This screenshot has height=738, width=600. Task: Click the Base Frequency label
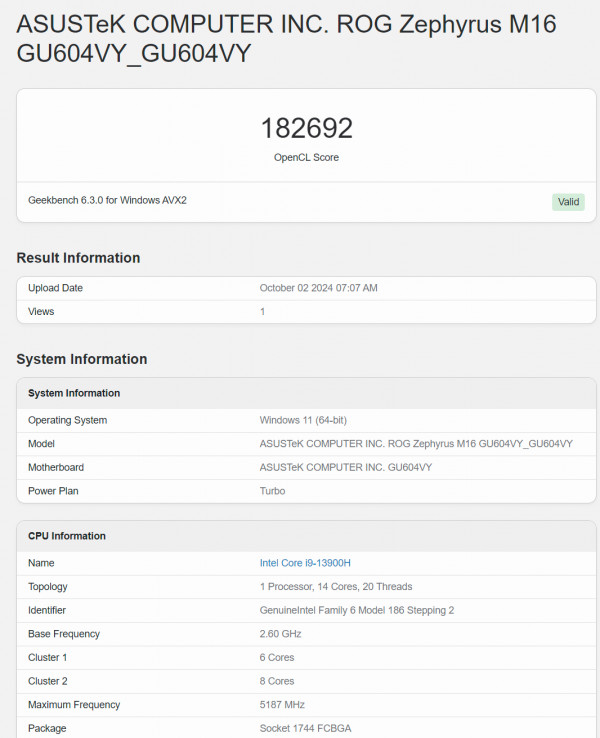(64, 634)
